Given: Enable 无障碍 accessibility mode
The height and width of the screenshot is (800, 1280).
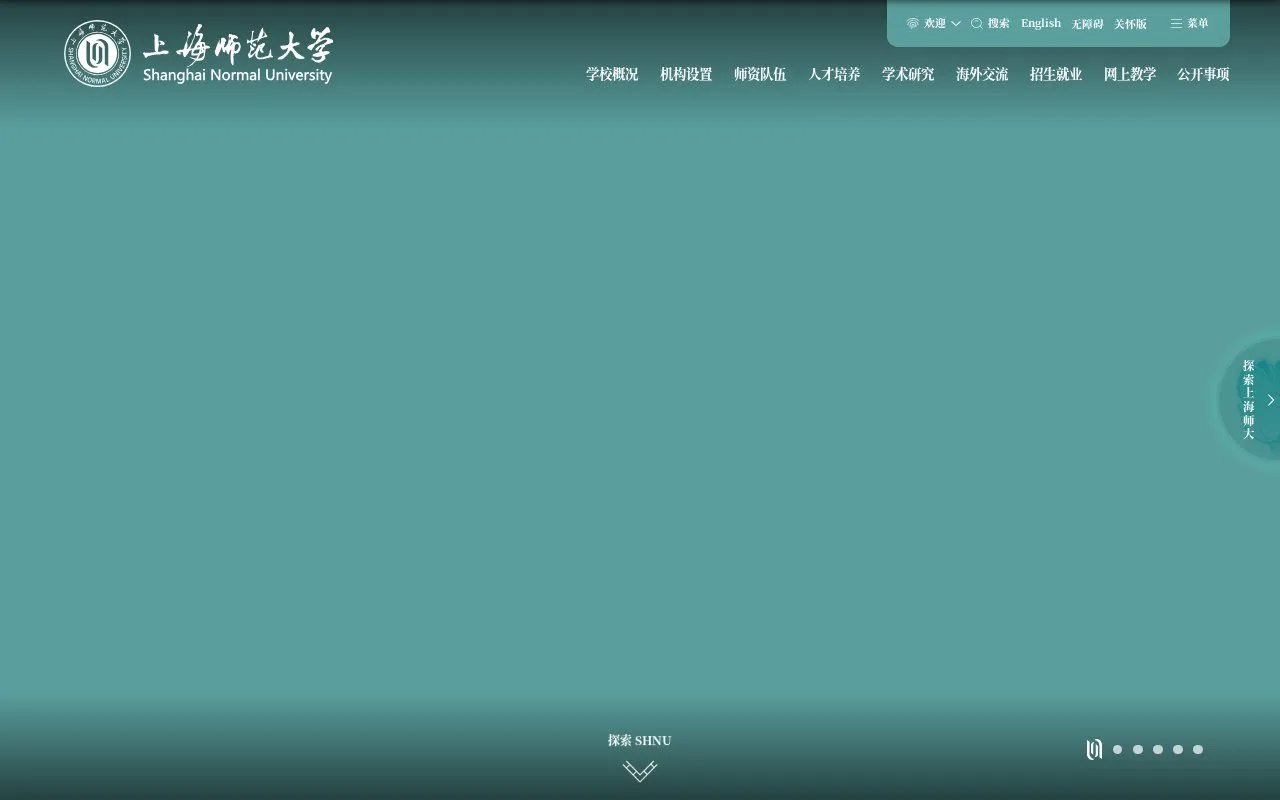Looking at the screenshot, I should coord(1088,24).
